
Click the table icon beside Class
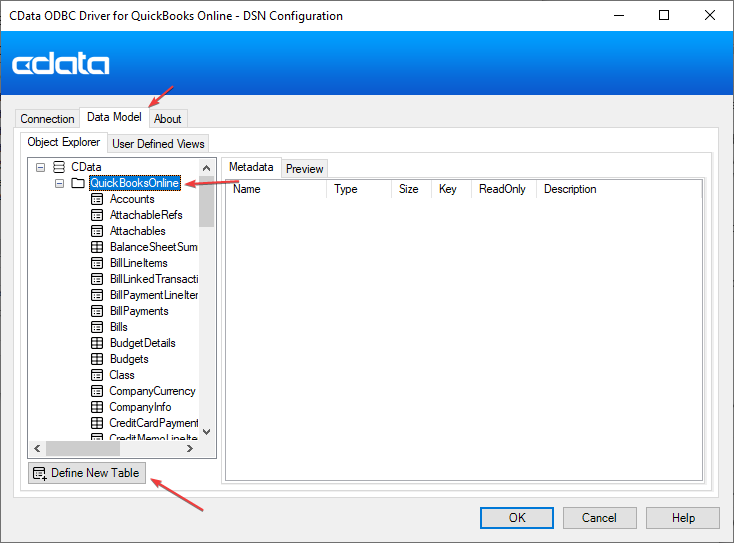point(97,375)
